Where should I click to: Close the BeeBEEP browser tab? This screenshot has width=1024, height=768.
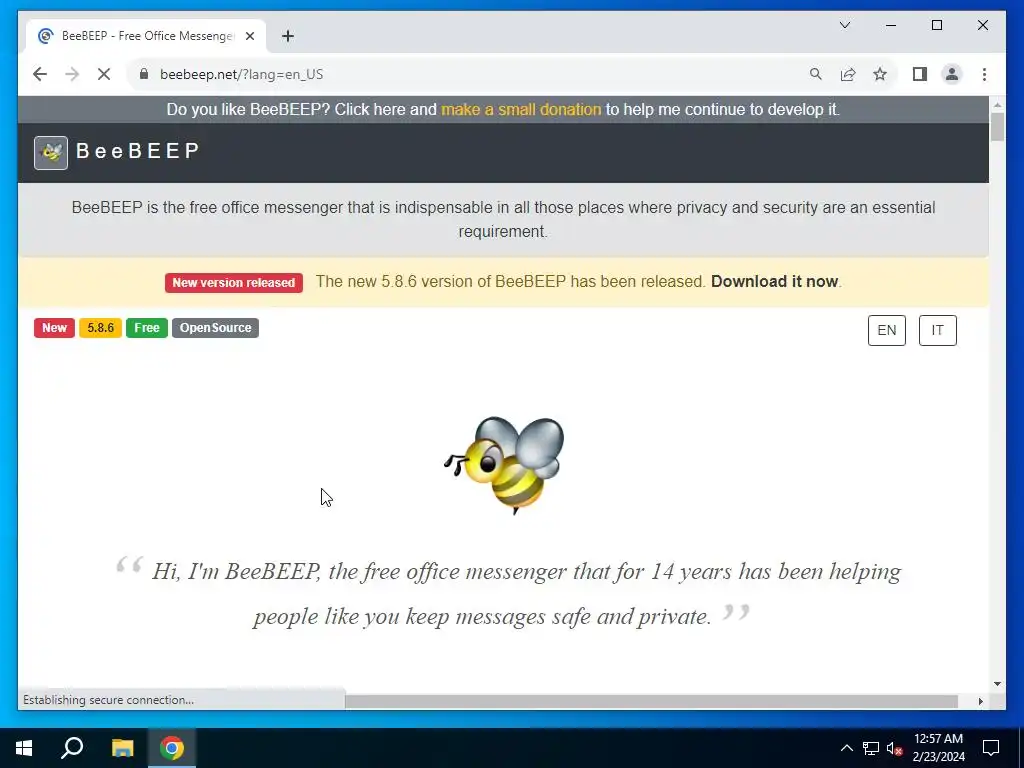(x=249, y=36)
